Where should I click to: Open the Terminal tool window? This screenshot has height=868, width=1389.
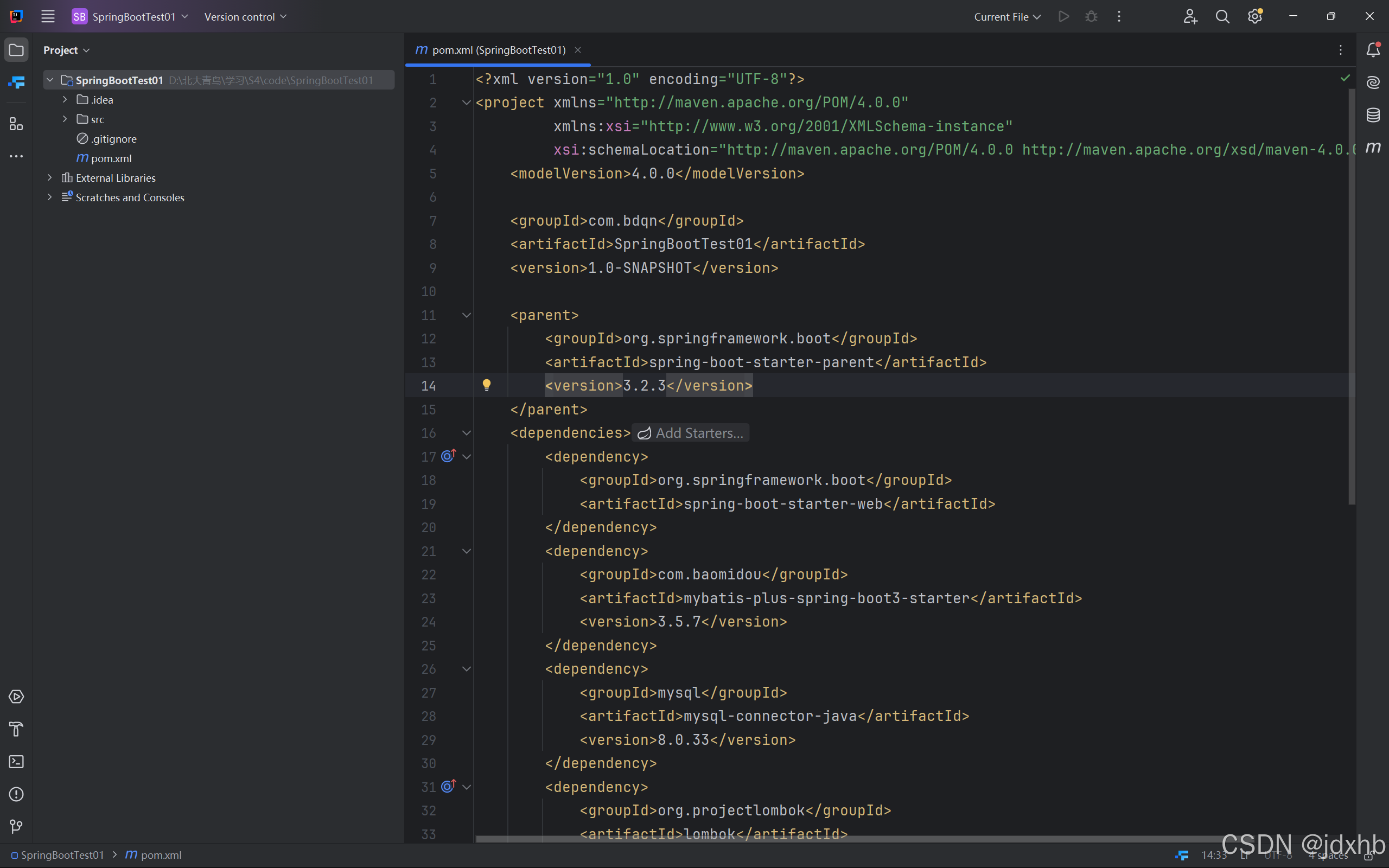(16, 762)
